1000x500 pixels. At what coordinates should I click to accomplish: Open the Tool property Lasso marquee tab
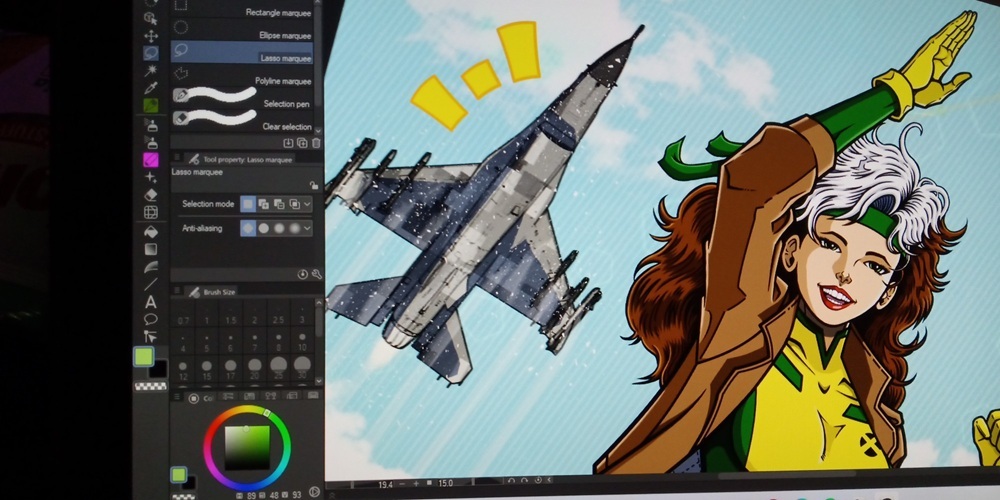240,159
